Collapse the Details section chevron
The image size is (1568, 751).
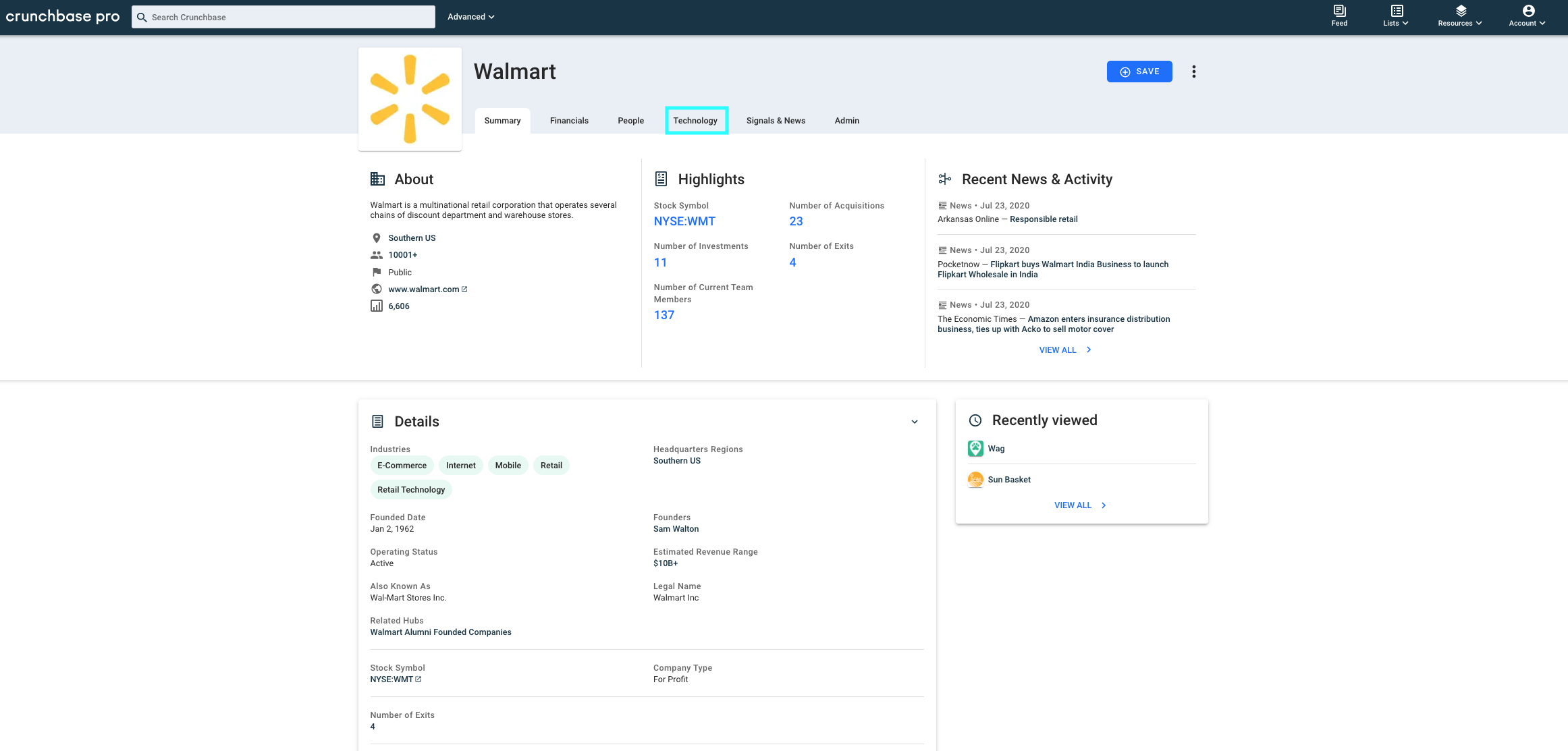click(x=915, y=422)
